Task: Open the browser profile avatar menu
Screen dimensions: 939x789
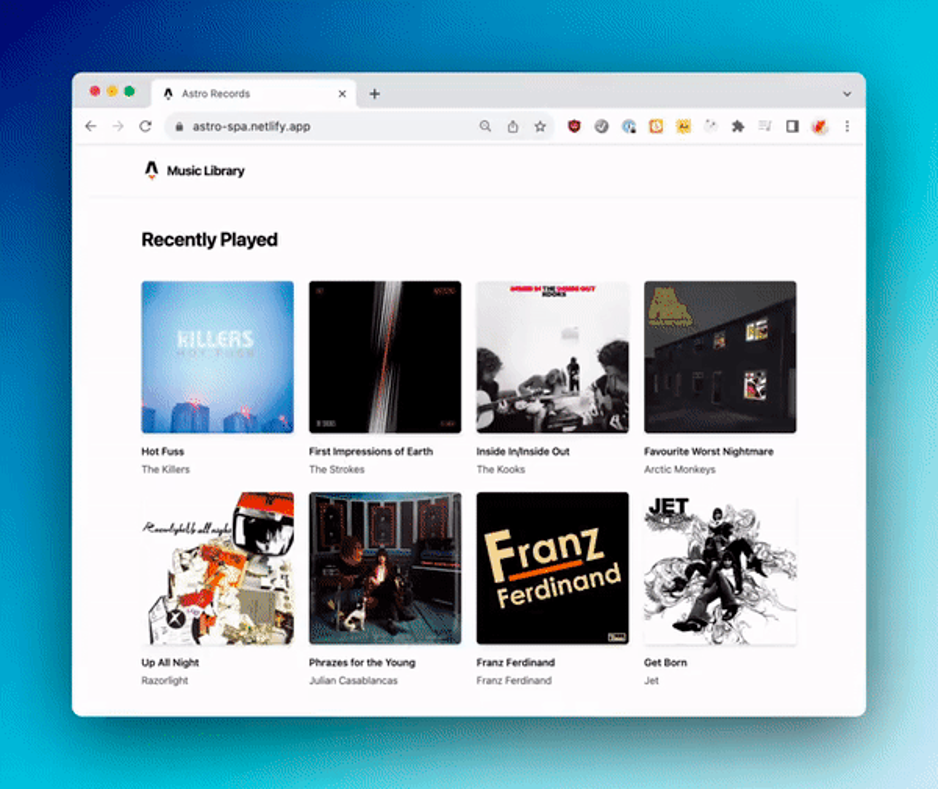Action: click(x=819, y=126)
